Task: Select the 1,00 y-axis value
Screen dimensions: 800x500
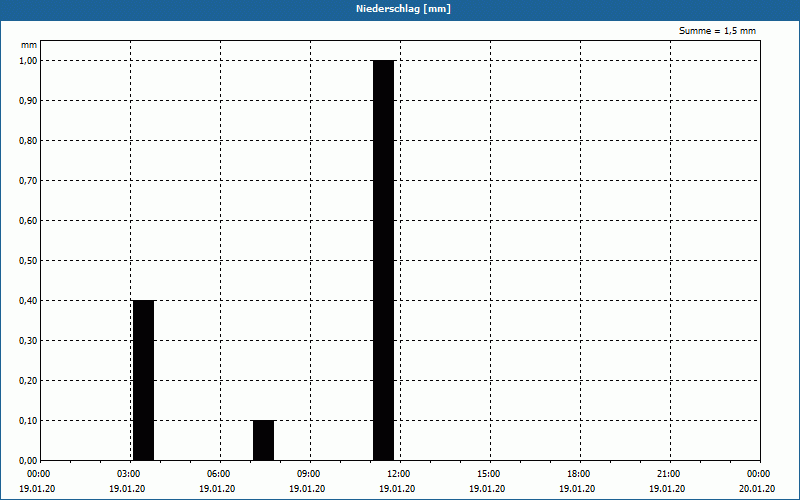Action: click(29, 61)
